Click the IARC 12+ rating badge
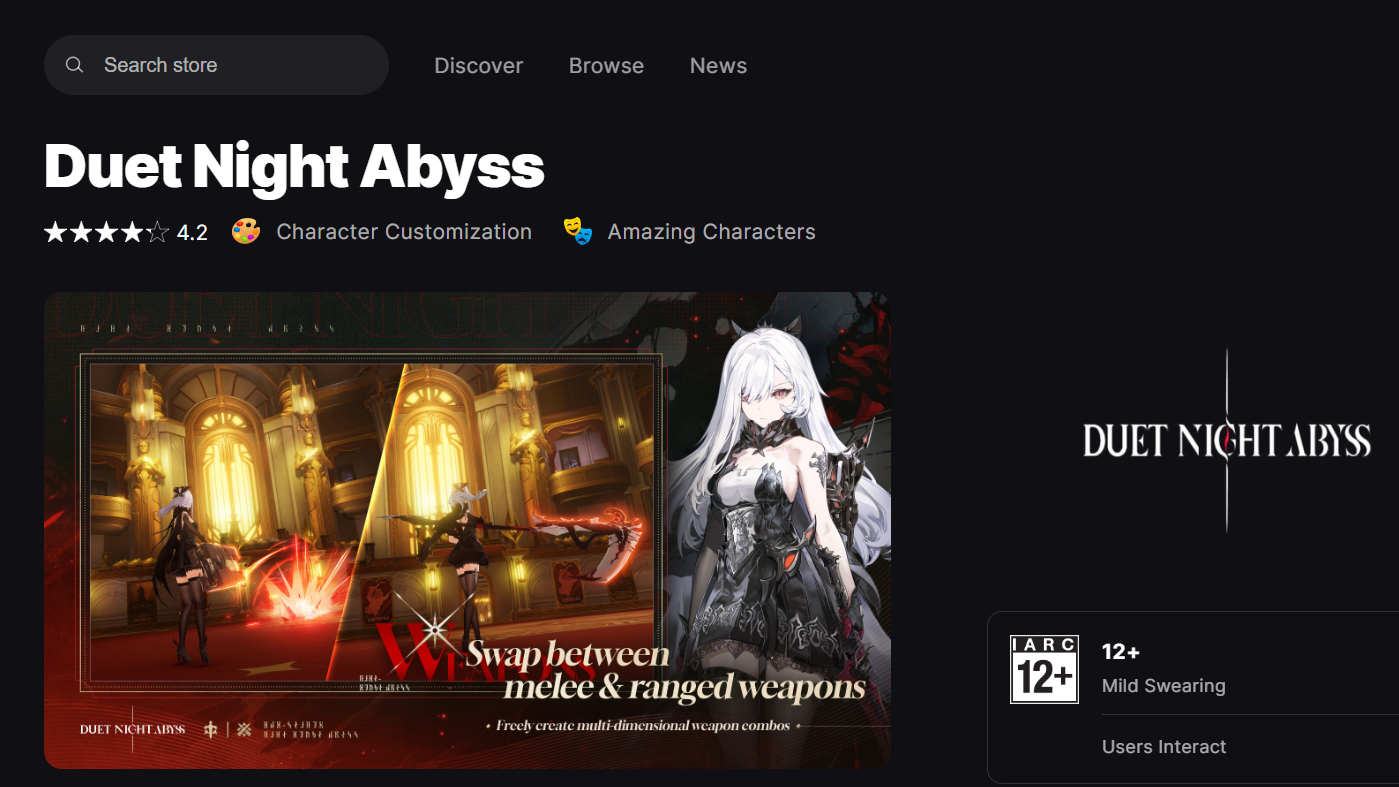1399x787 pixels. coord(1044,670)
